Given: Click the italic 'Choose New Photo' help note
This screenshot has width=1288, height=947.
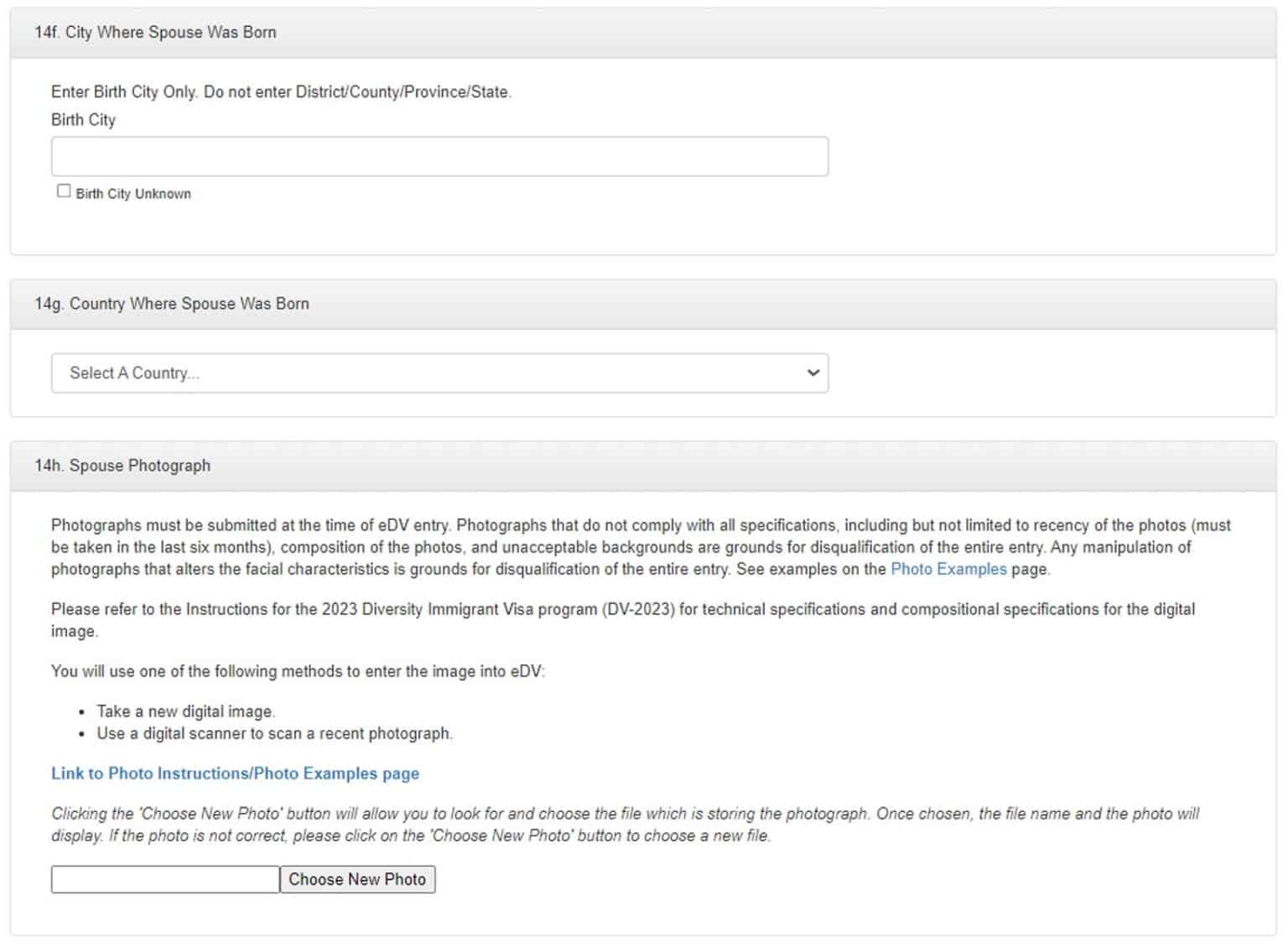Looking at the screenshot, I should [x=625, y=825].
